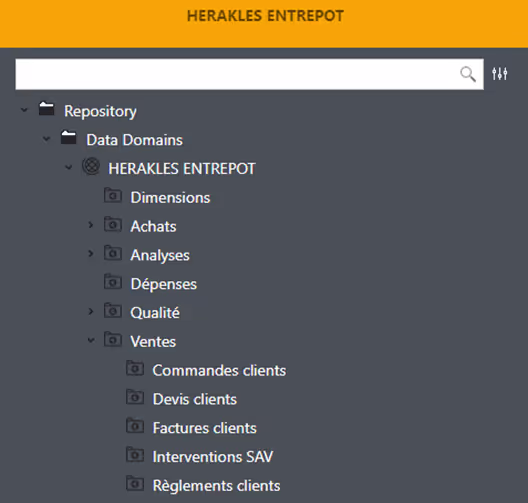Click the Data Domains folder icon
This screenshot has width=528, height=503.
(68, 138)
